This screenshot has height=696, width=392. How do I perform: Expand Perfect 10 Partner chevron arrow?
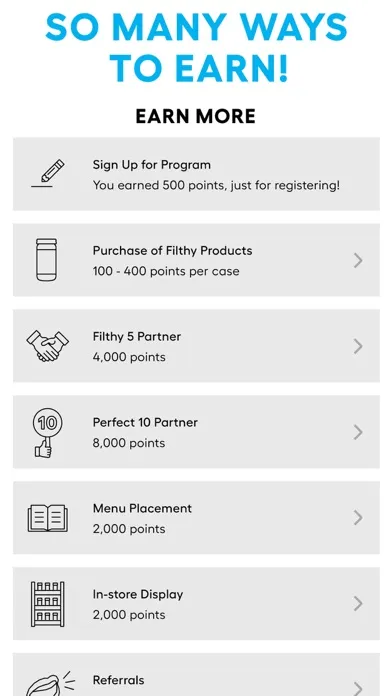(358, 432)
